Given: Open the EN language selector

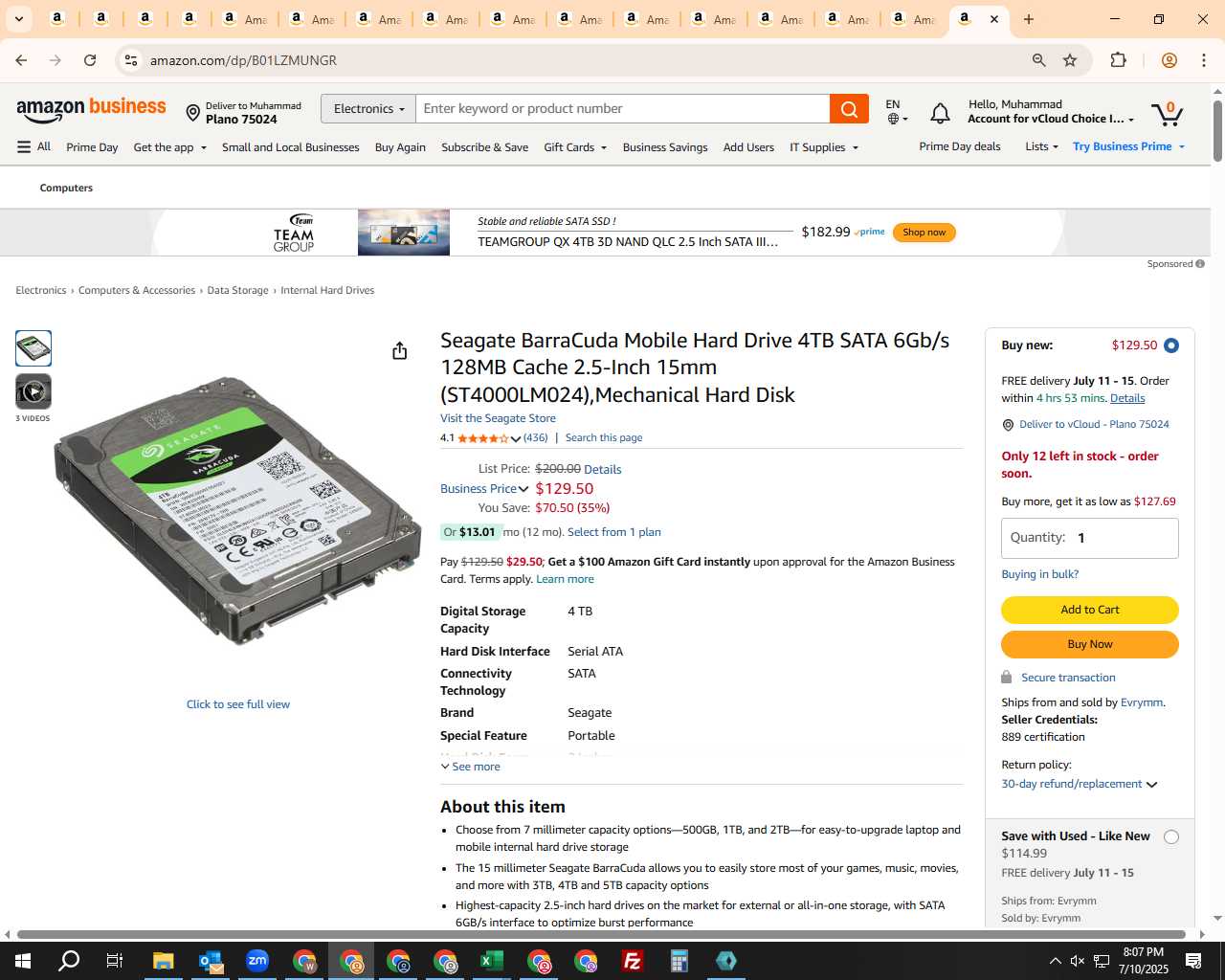Looking at the screenshot, I should [x=896, y=111].
